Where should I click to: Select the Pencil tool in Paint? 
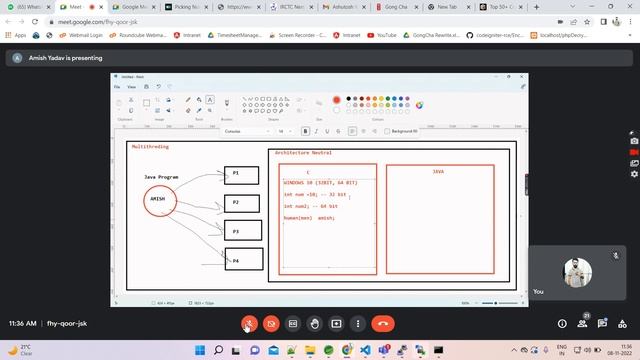(188, 100)
